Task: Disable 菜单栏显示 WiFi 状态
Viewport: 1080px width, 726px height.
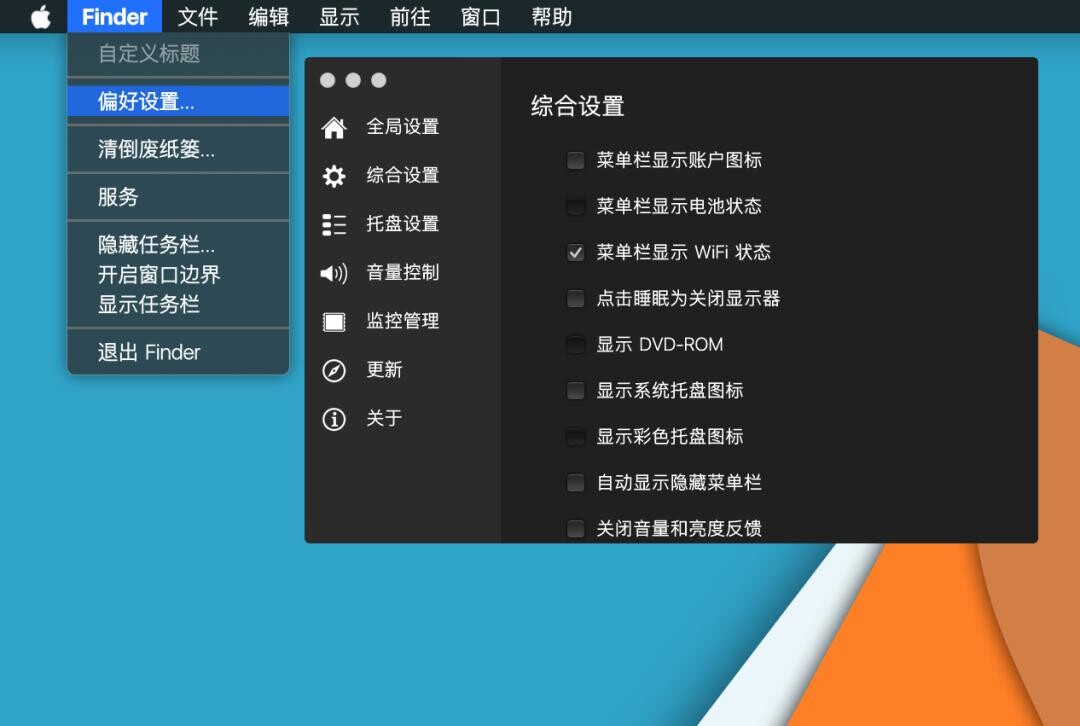Action: pos(575,252)
